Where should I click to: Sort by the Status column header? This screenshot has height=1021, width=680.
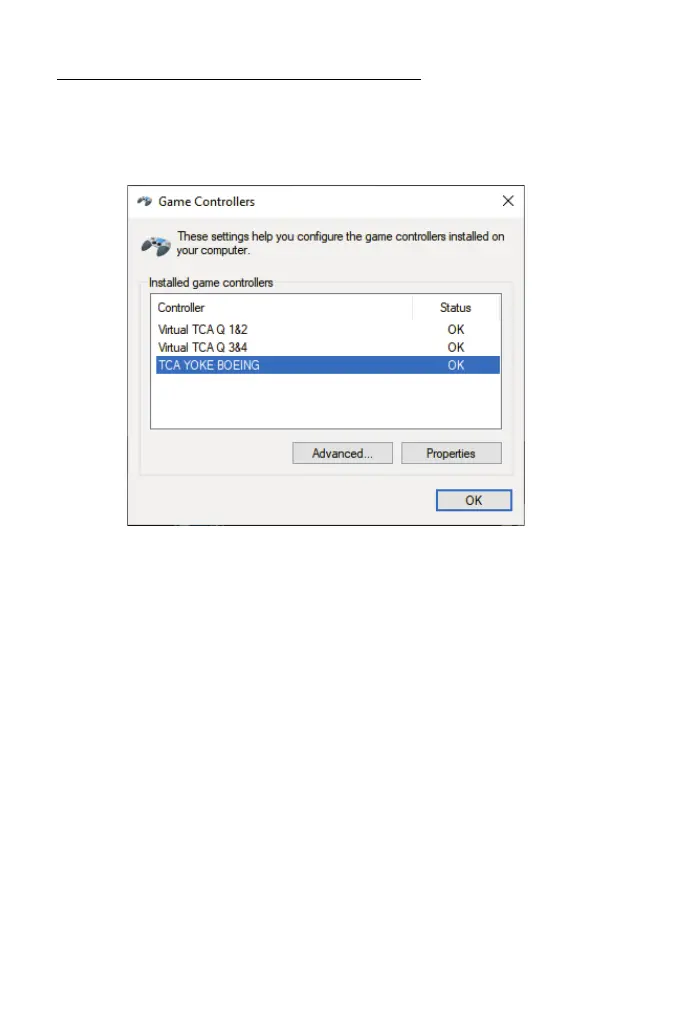coord(455,307)
